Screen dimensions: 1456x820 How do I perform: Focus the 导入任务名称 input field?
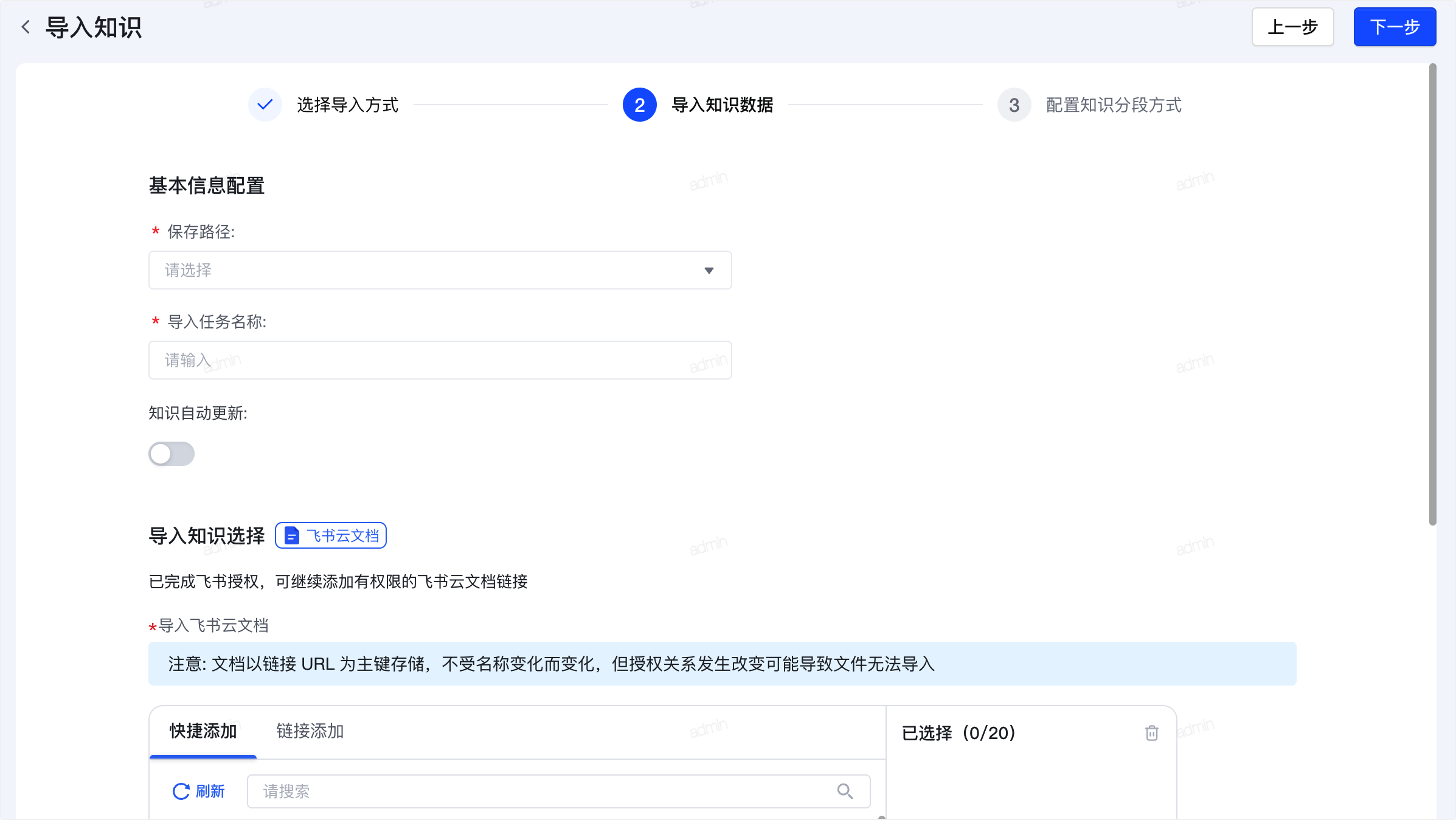[x=440, y=360]
